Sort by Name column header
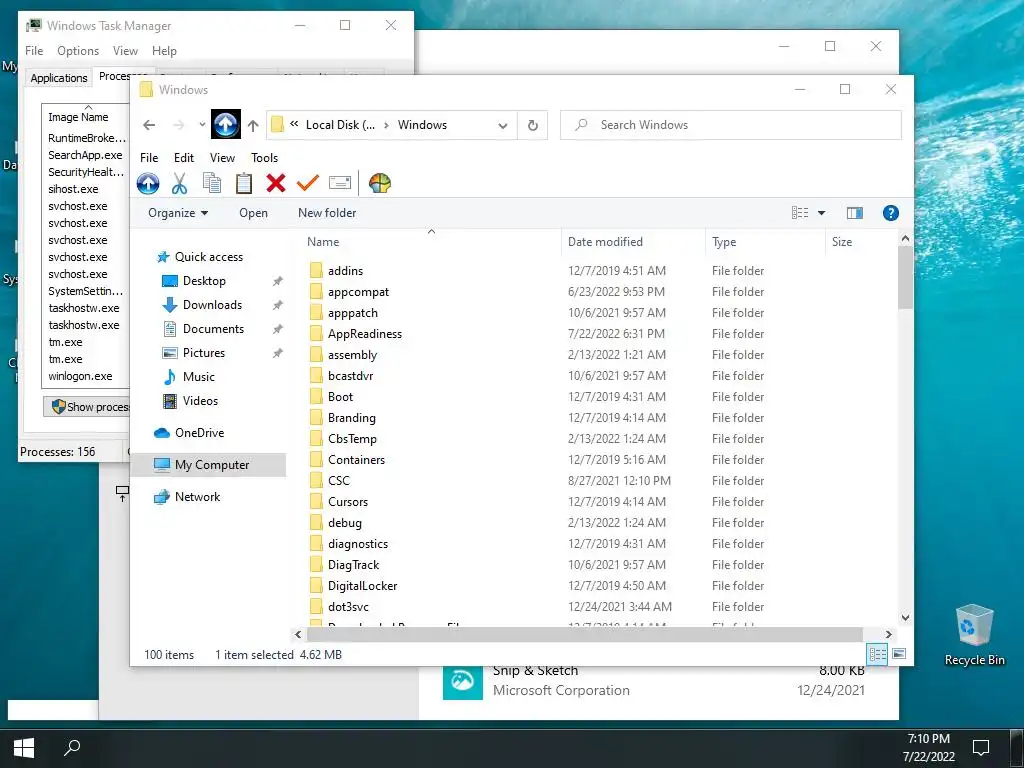The image size is (1024, 768). [431, 242]
